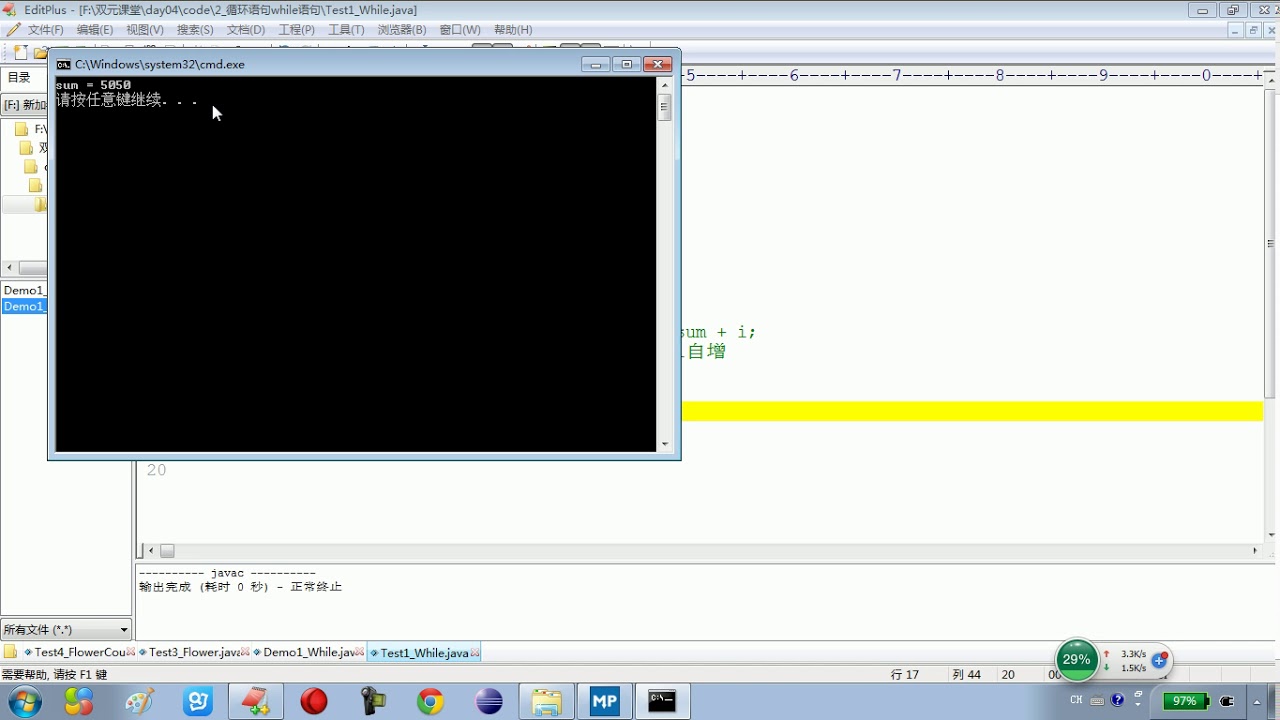Click the blue plus button on speed widget

click(x=1159, y=660)
